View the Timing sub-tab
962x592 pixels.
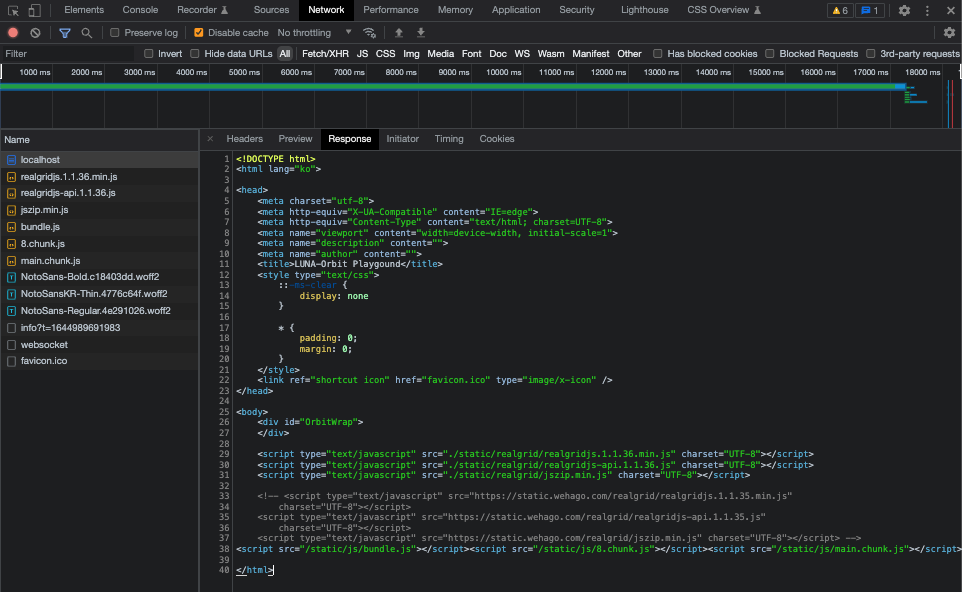449,139
